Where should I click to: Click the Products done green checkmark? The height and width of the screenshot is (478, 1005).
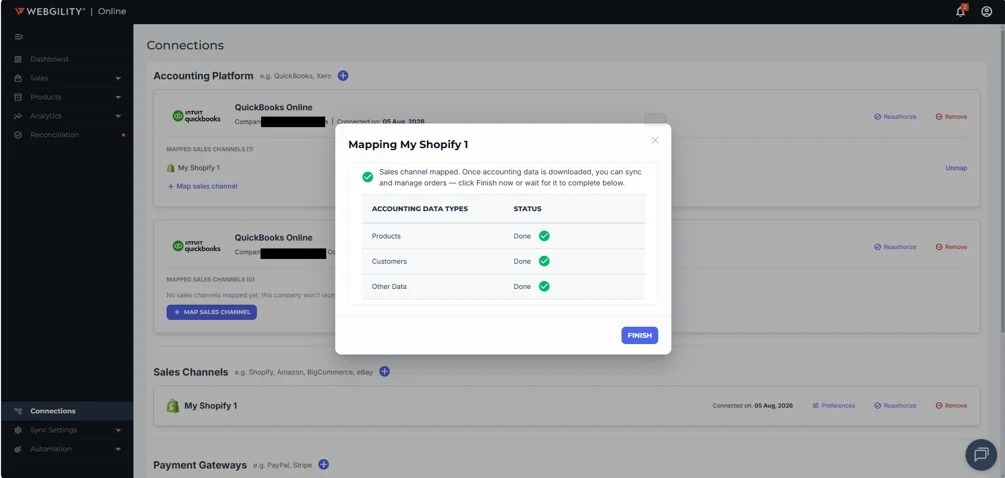pos(544,236)
